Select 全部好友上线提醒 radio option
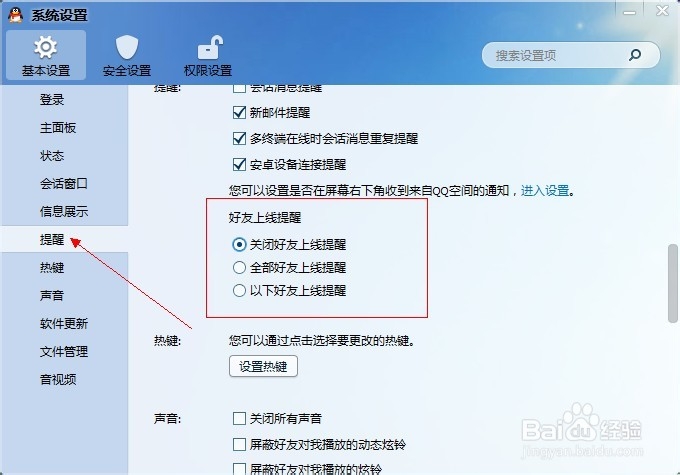The height and width of the screenshot is (475, 680). [239, 268]
